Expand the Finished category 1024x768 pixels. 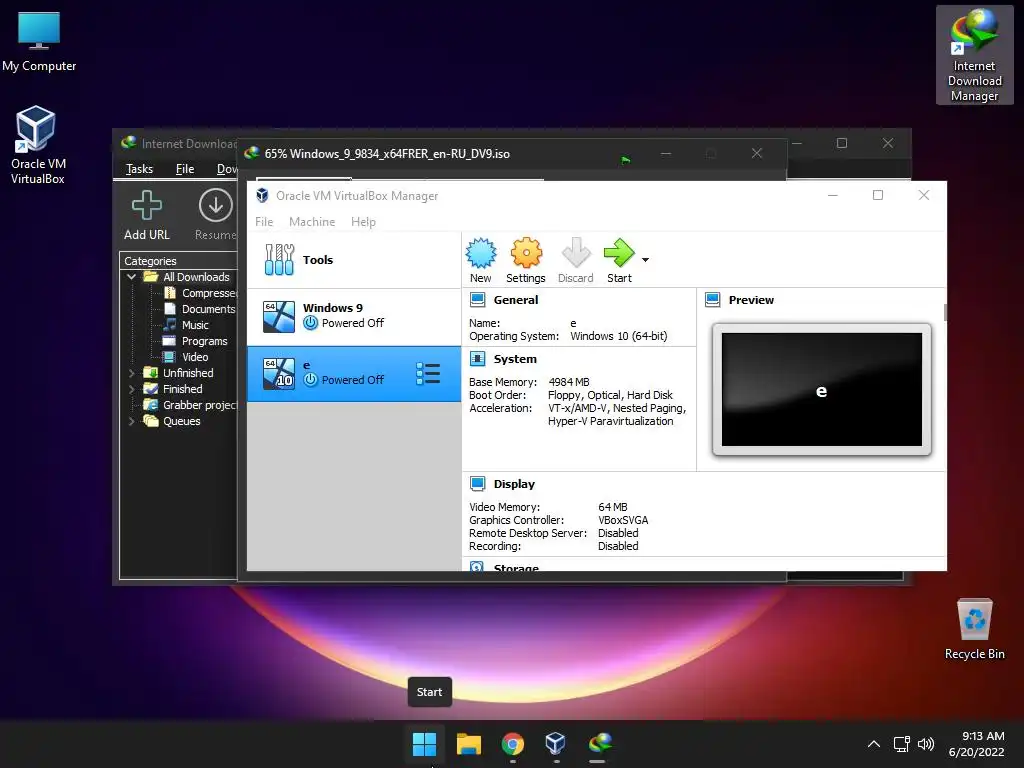pos(131,389)
